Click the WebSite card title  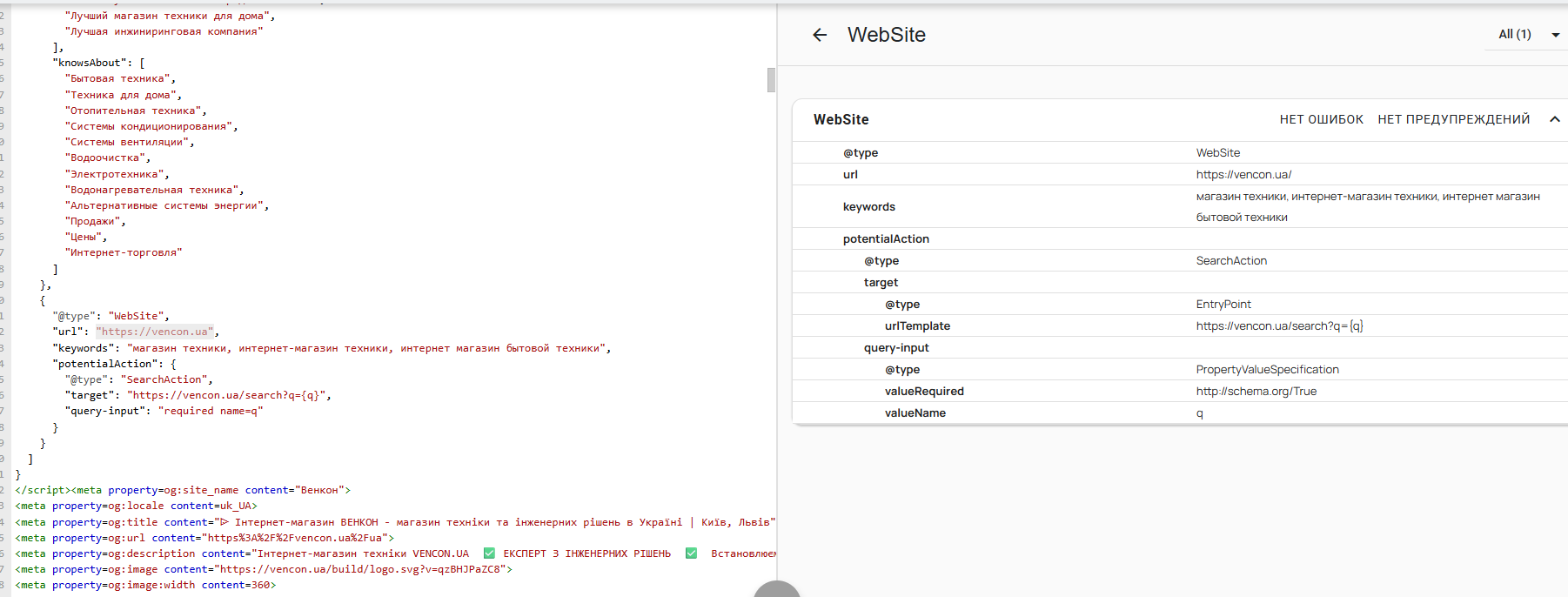[841, 119]
